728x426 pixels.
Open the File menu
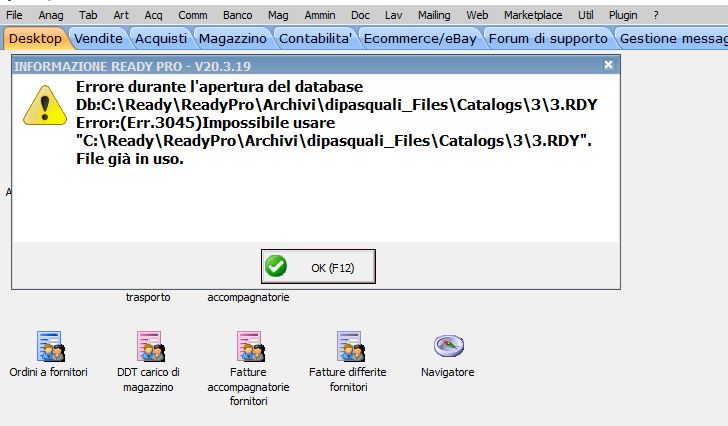pyautogui.click(x=14, y=15)
